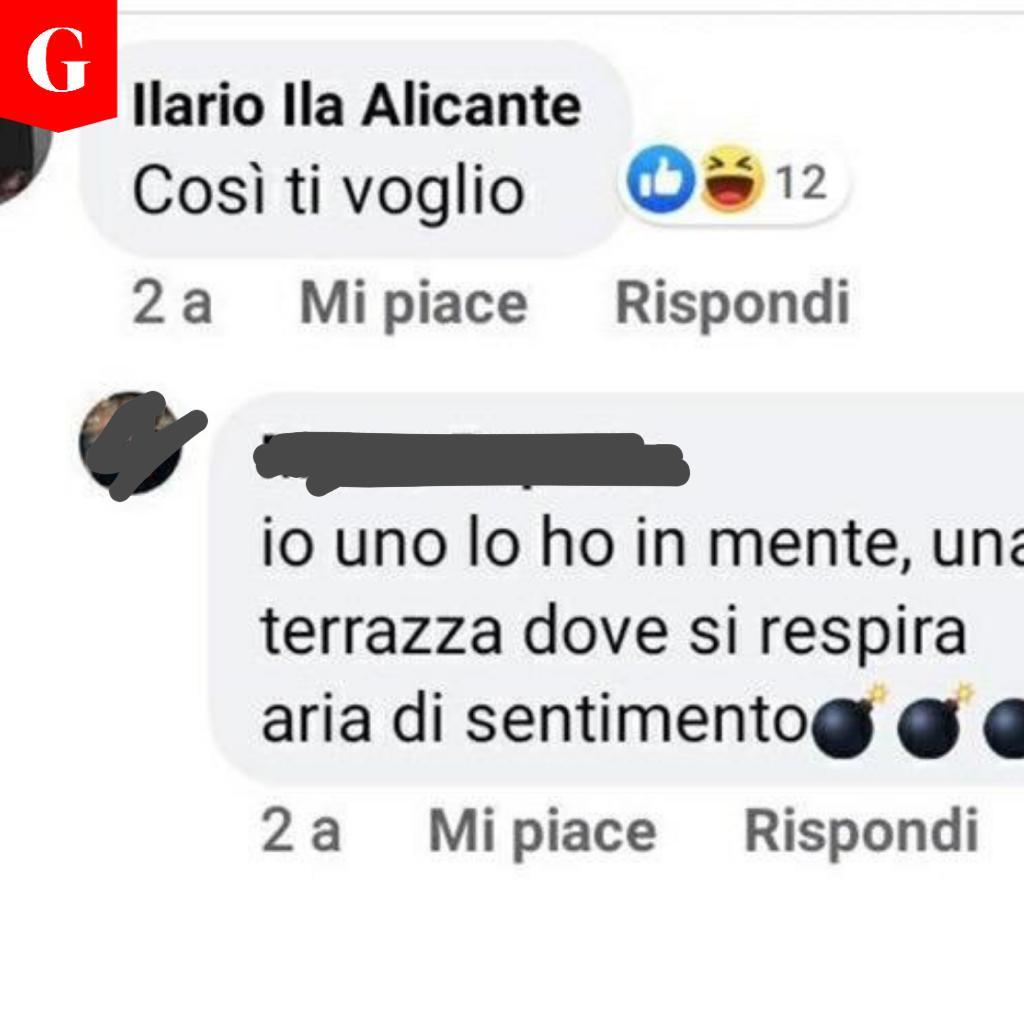
Task: Click the second bomb emoji
Action: coord(935,722)
